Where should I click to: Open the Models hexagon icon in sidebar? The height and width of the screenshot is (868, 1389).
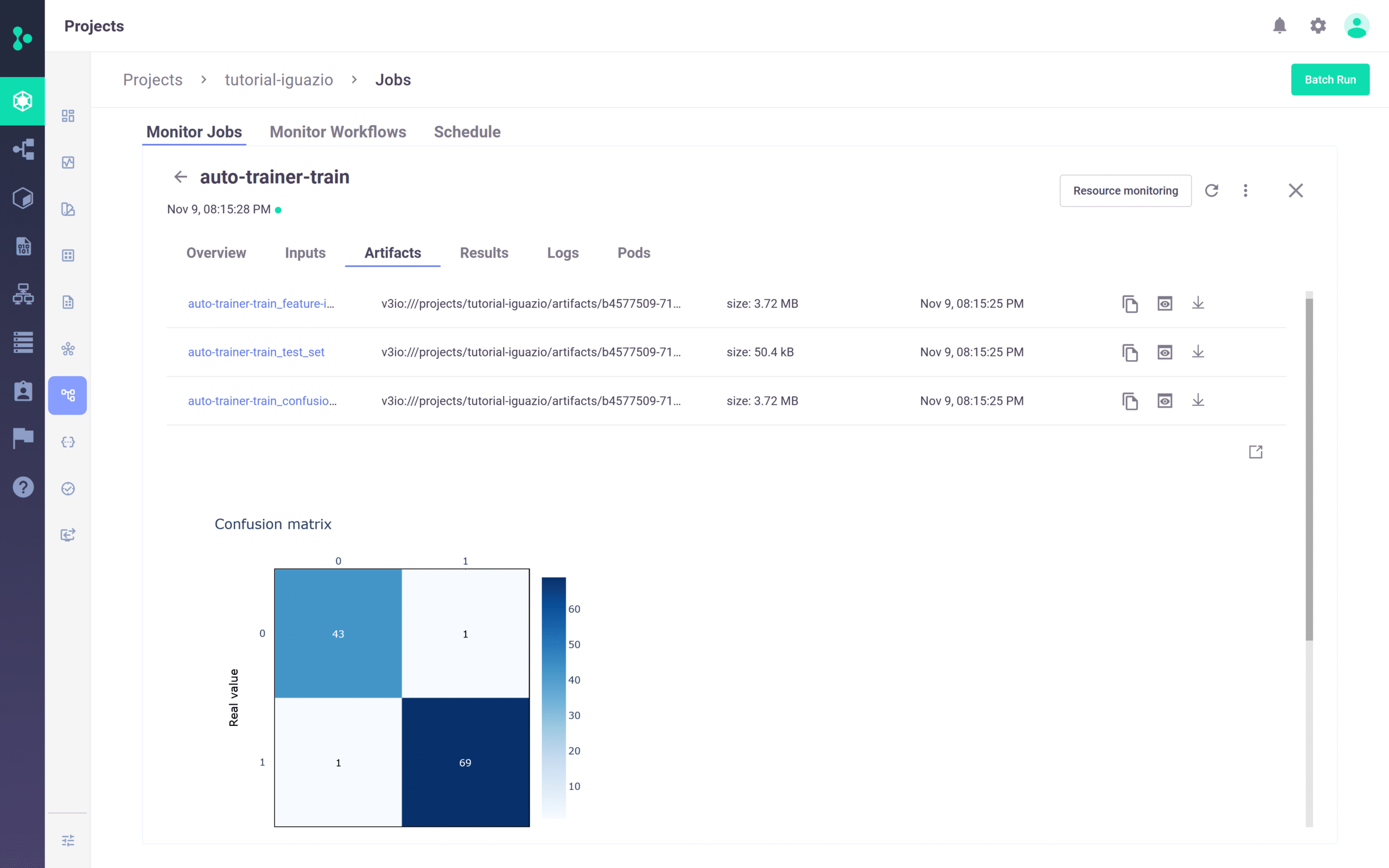[x=23, y=198]
